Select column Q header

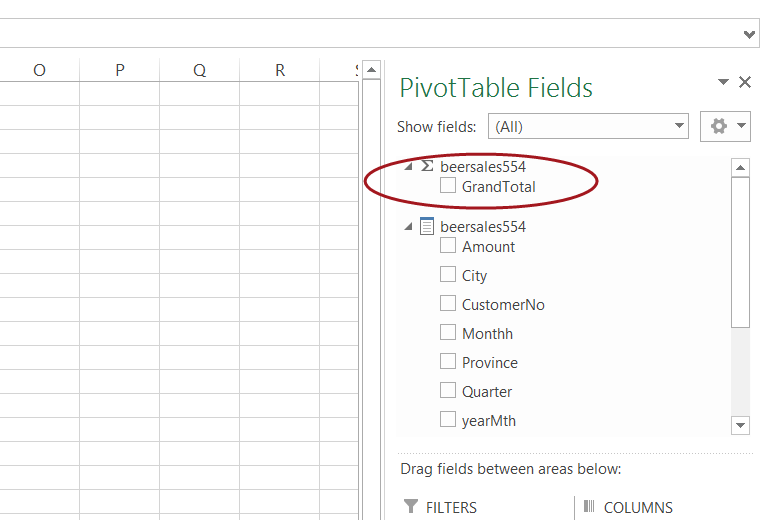200,70
